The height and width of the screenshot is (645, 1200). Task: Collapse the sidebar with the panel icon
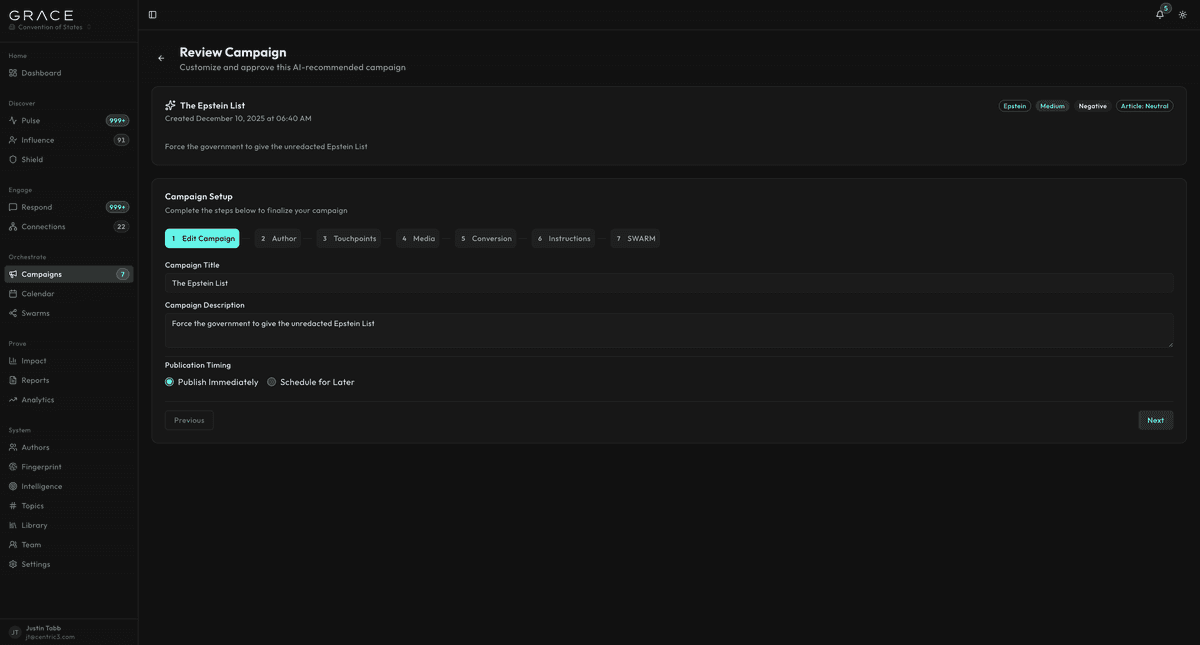click(x=151, y=14)
